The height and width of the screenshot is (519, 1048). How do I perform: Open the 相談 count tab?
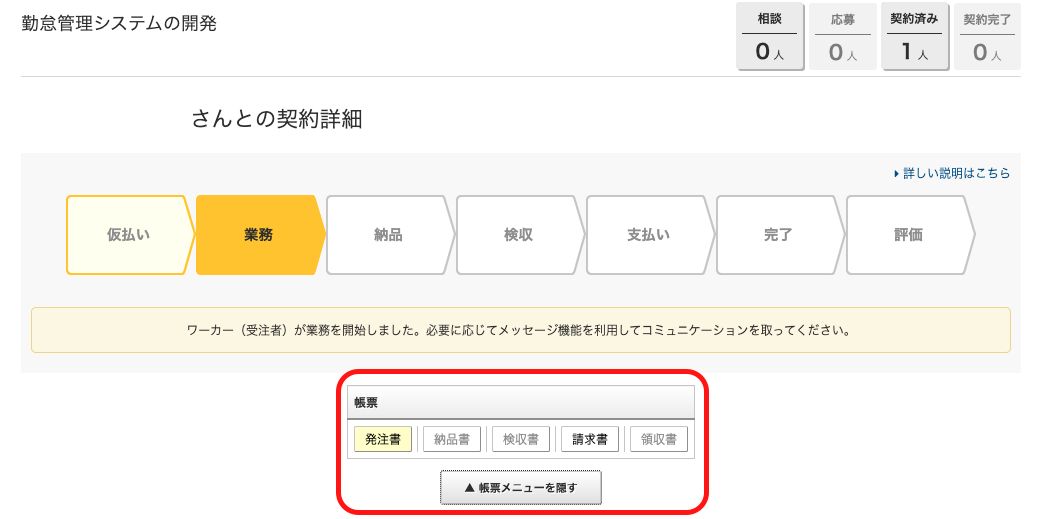coord(769,37)
